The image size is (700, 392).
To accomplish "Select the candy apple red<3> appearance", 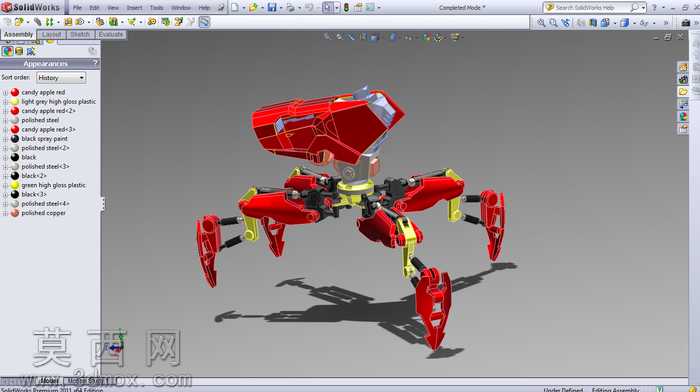I will (48, 129).
